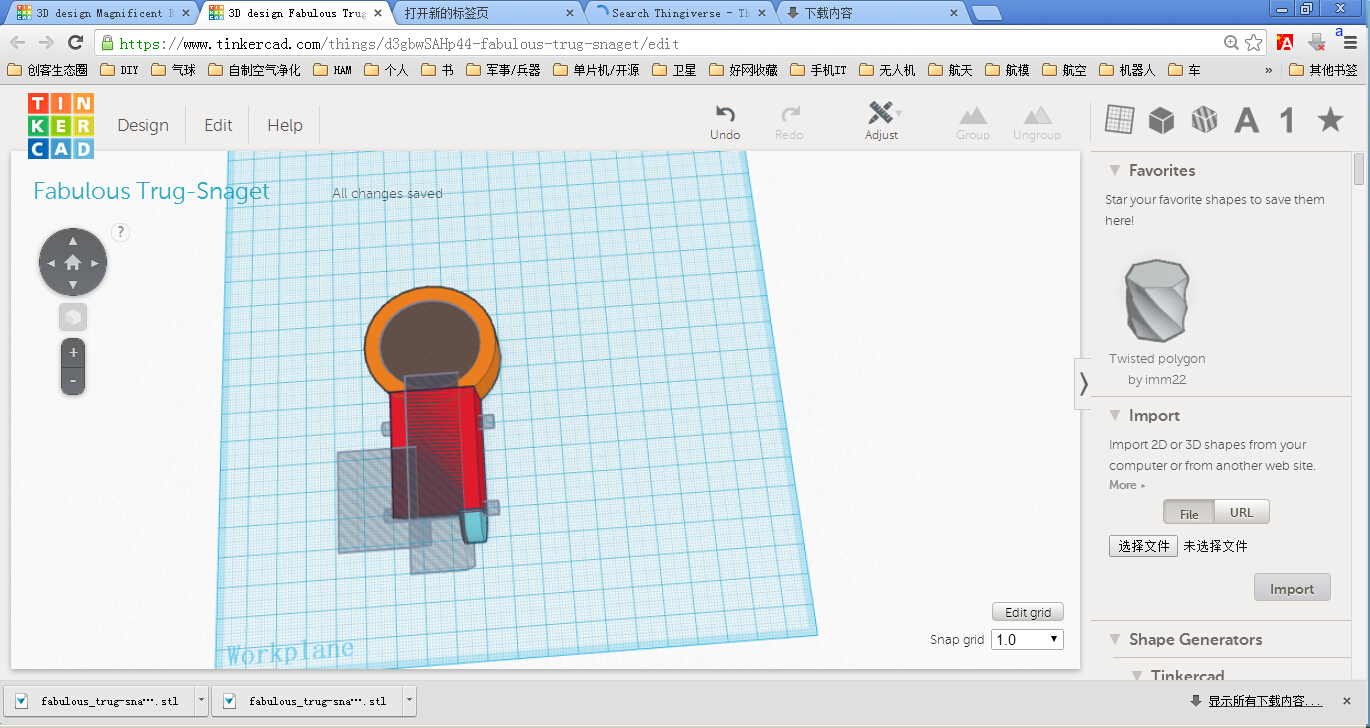Collapse the Tinkercad generators subsection
The image size is (1370, 728).
1136,676
